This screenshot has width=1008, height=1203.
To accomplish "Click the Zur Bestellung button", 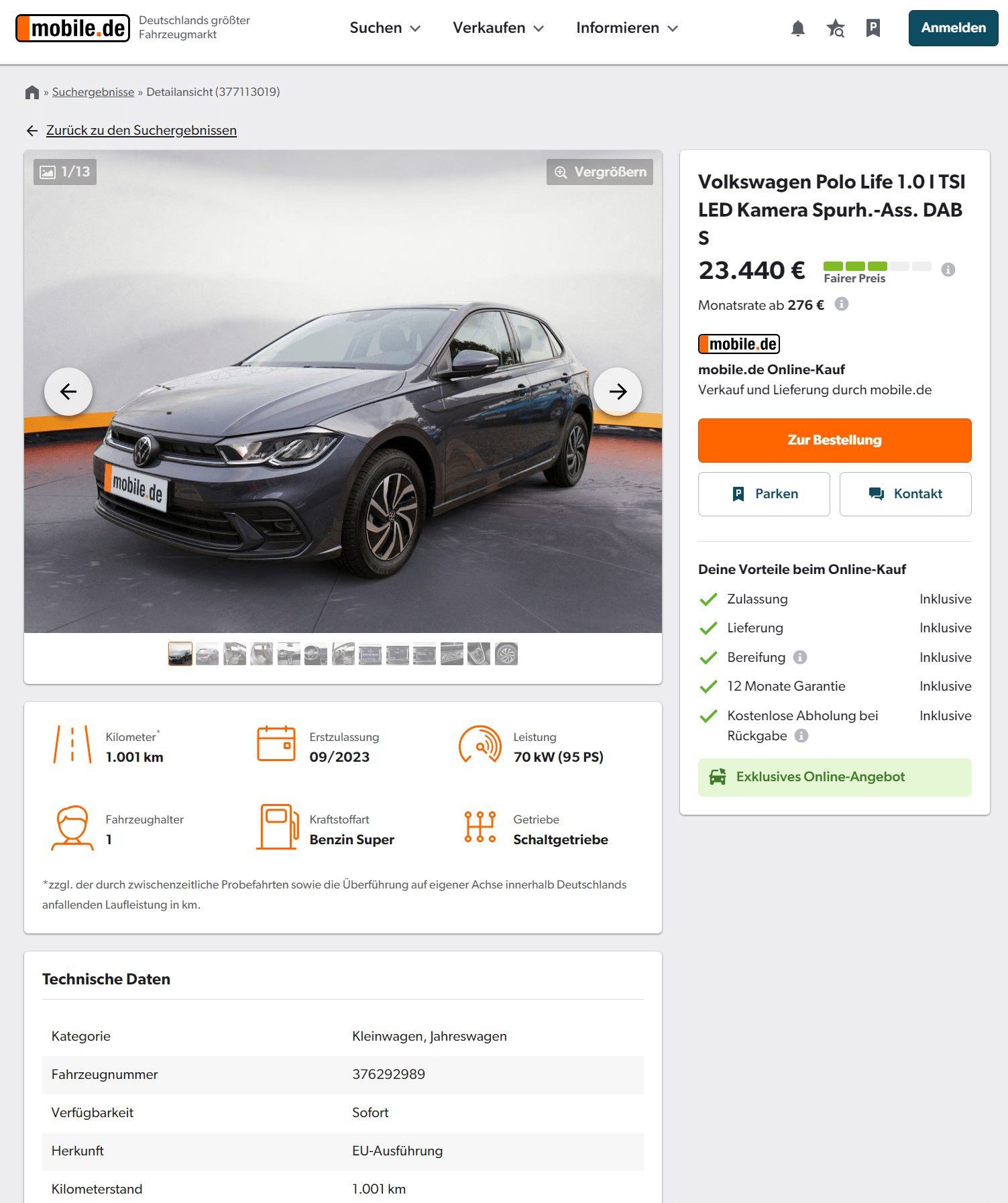I will pyautogui.click(x=834, y=441).
